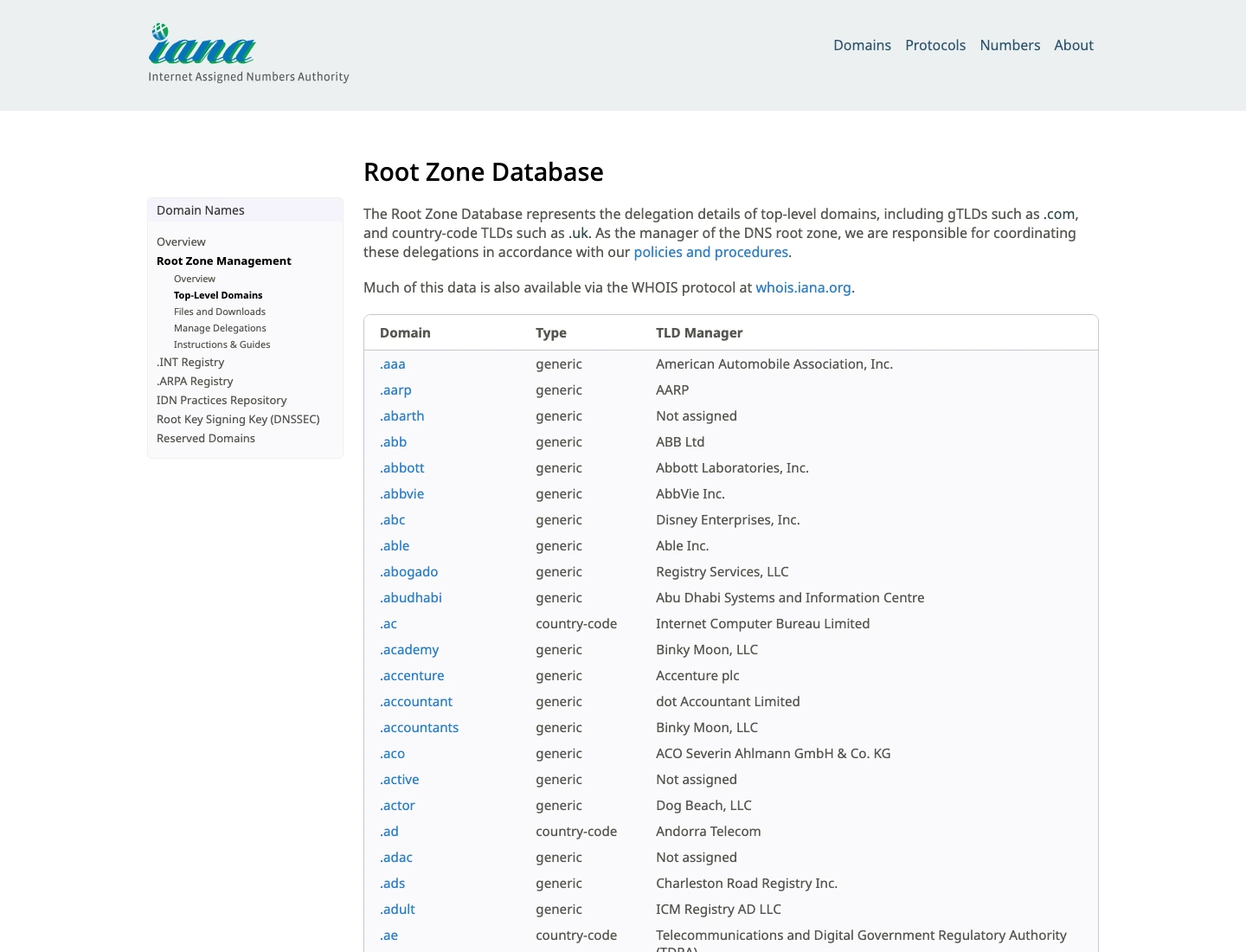Open the Domains menu item
The height and width of the screenshot is (952, 1246).
pyautogui.click(x=862, y=45)
